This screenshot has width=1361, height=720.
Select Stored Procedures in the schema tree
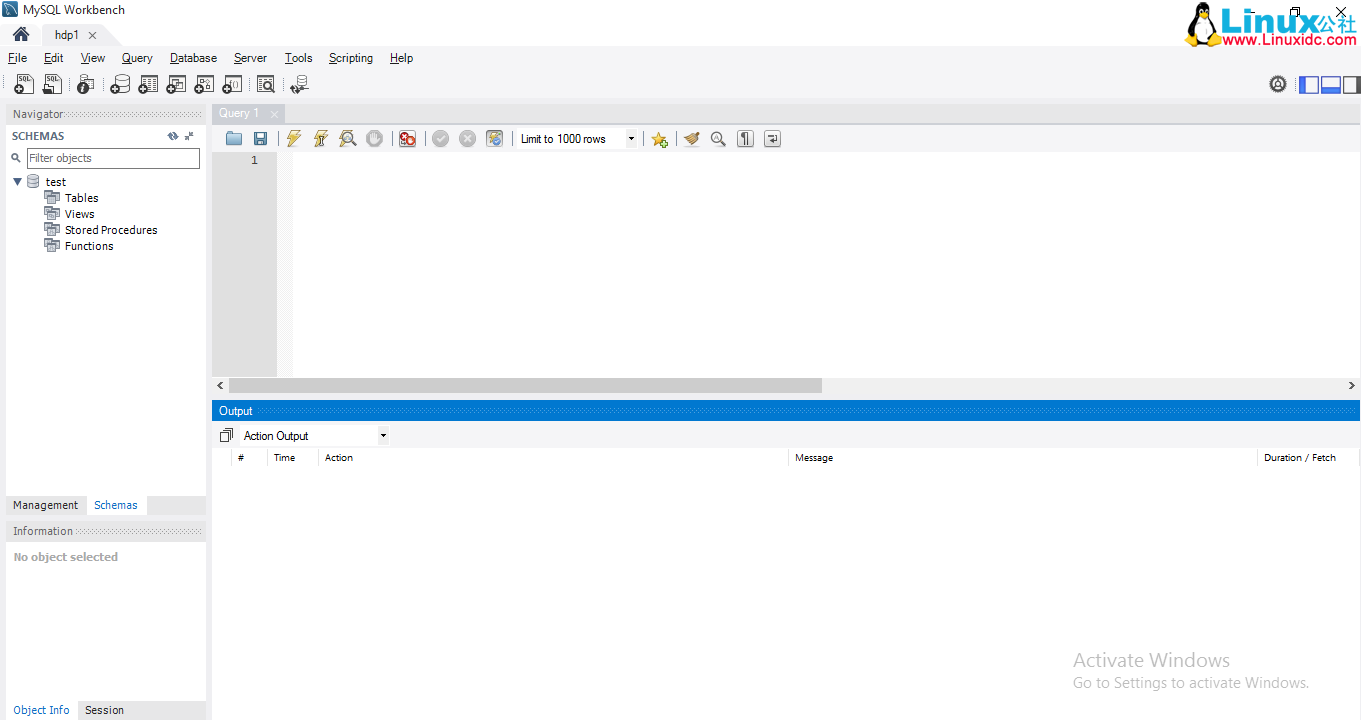click(111, 230)
